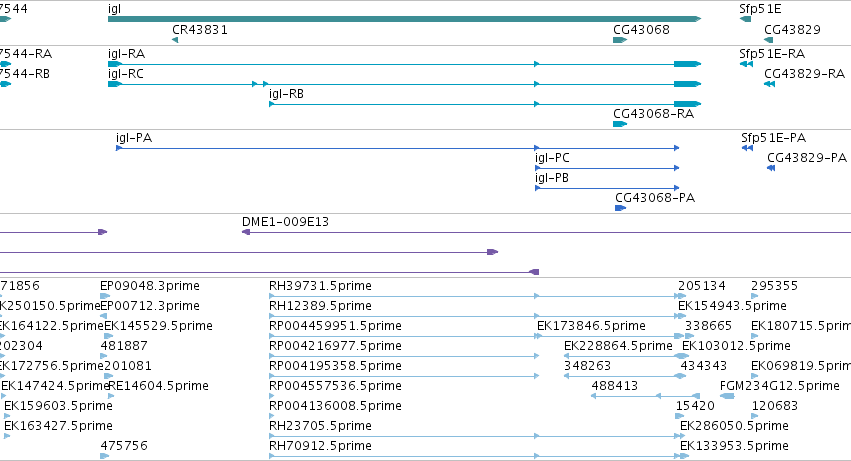Click EK154943.5prime EST label
The image size is (851, 461).
tap(732, 306)
